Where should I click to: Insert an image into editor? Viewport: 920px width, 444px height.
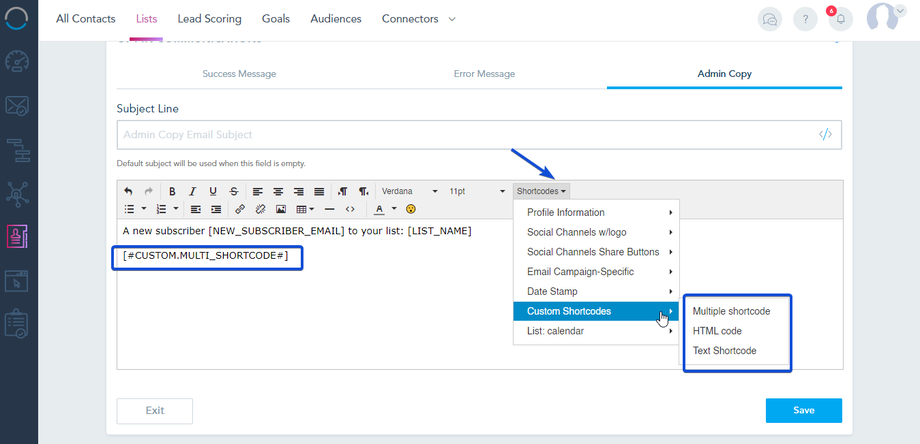coord(281,209)
